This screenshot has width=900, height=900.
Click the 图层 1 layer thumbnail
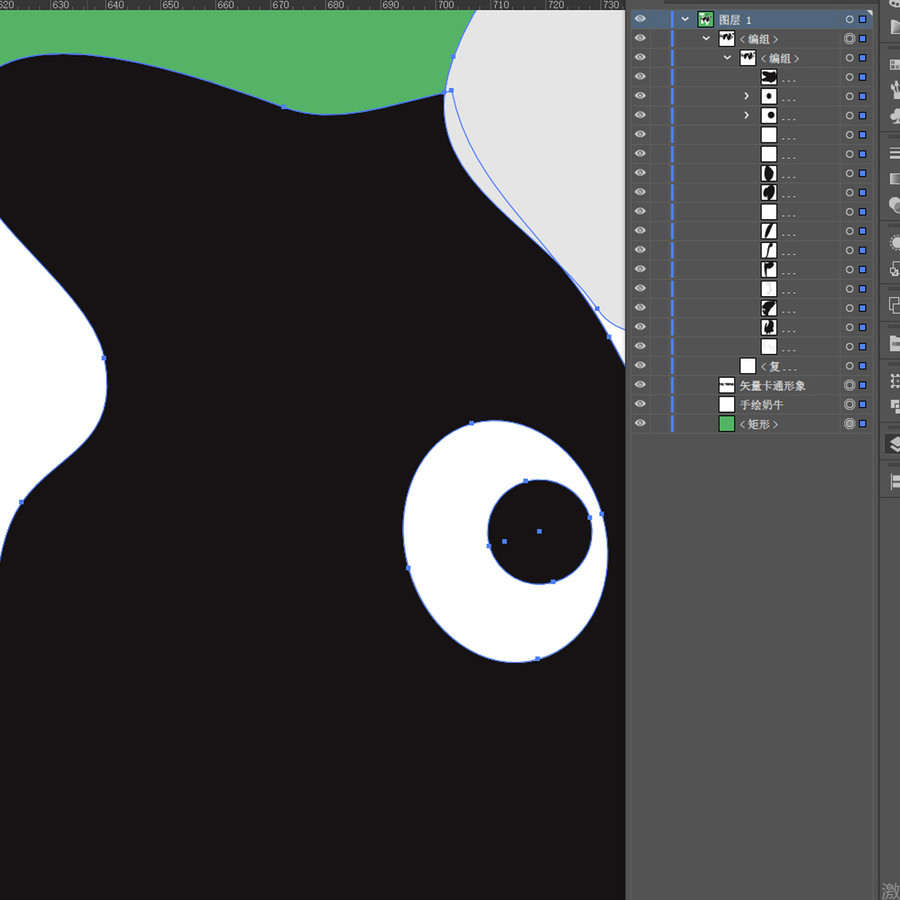click(x=705, y=19)
